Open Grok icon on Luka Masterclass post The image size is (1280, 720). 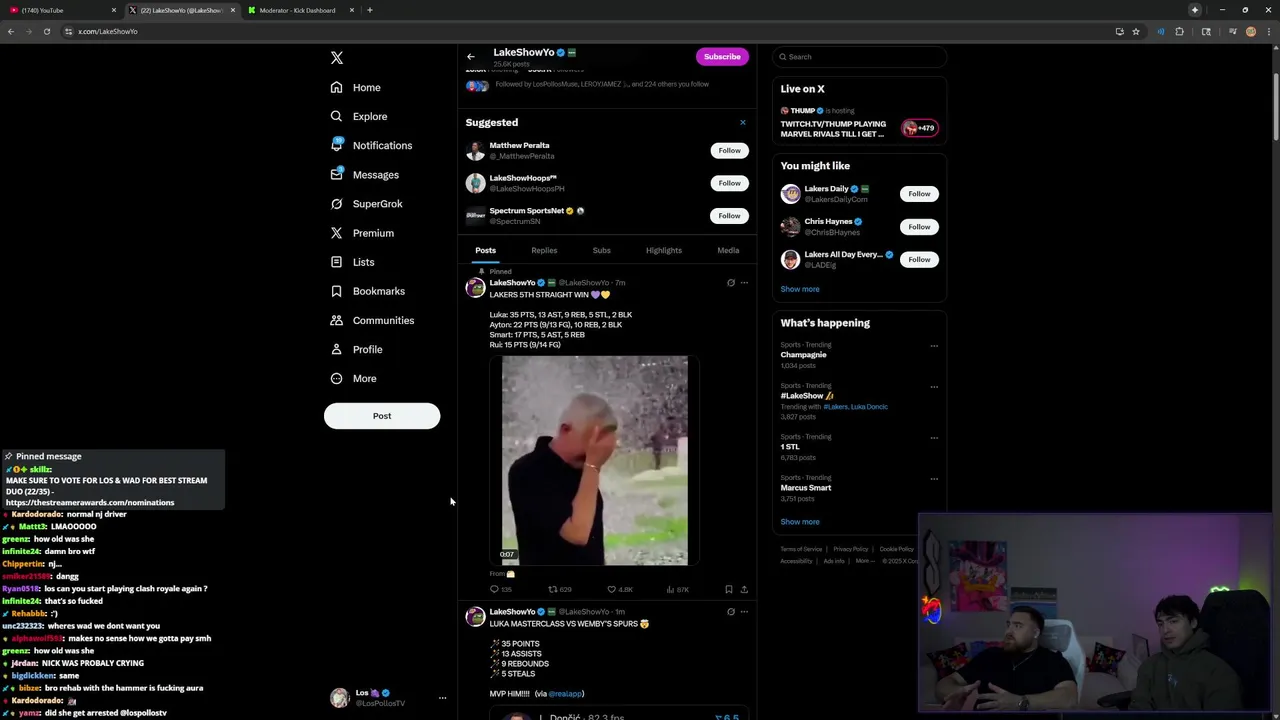[730, 612]
